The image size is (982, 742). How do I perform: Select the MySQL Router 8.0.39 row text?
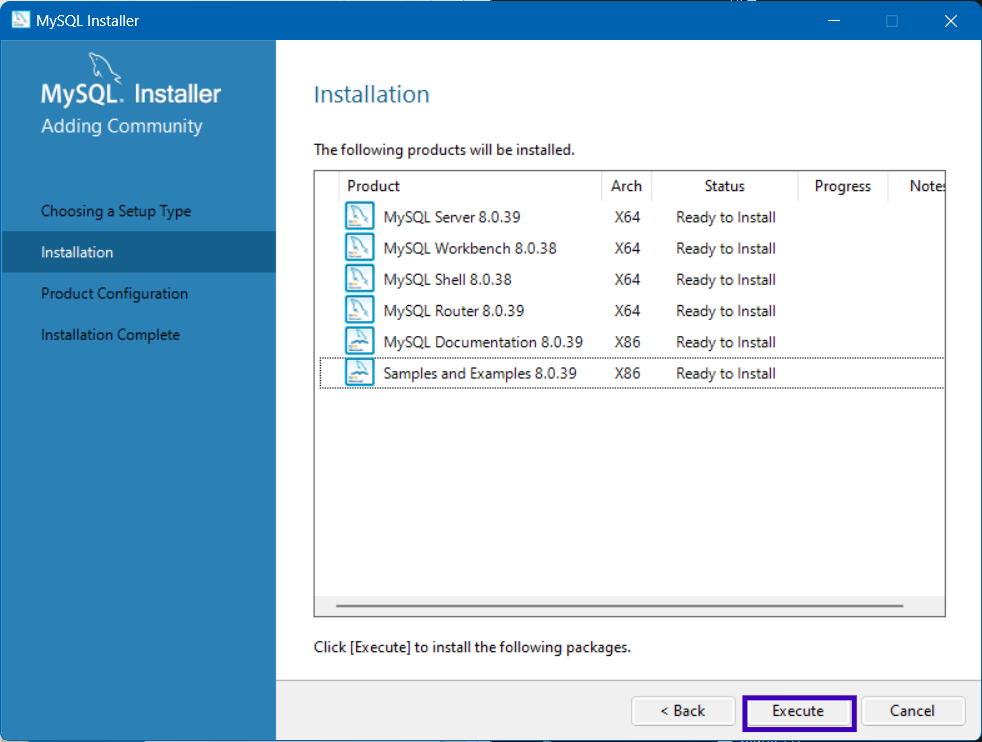[453, 311]
